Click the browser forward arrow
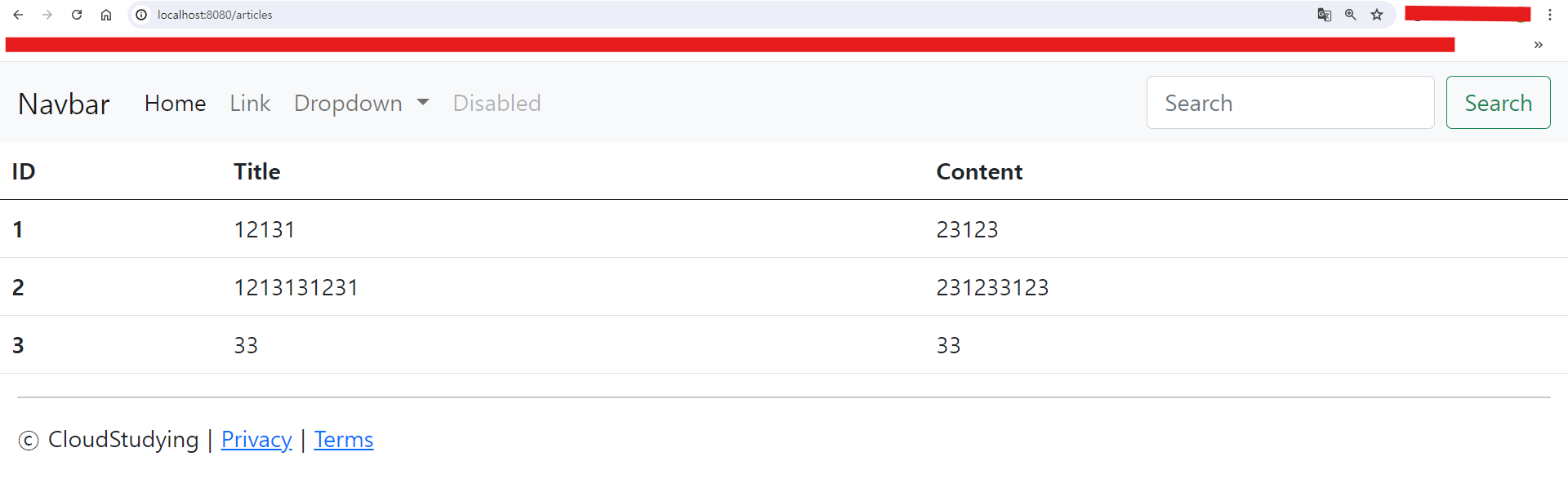 tap(47, 15)
